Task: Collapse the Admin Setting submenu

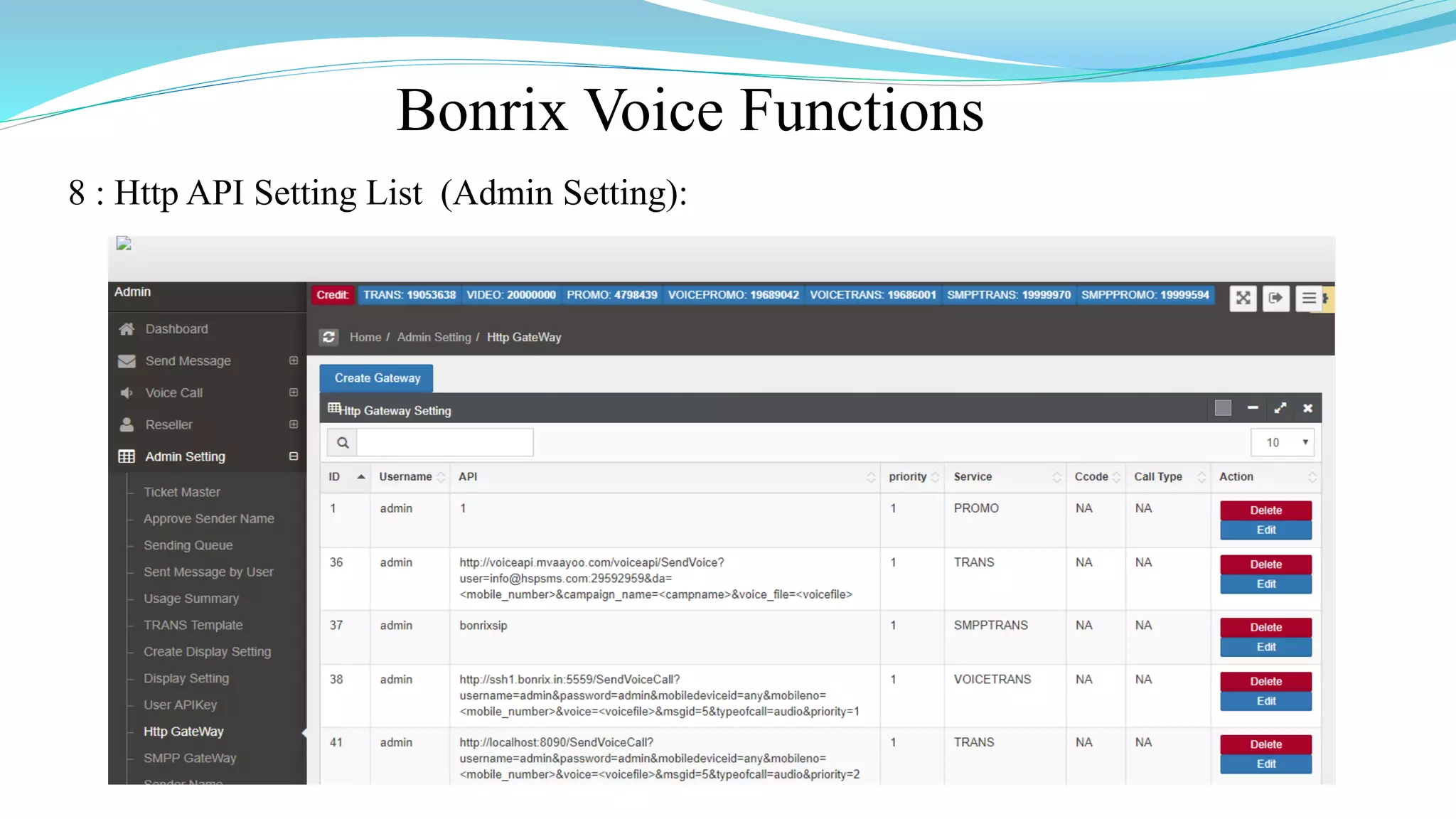Action: [294, 456]
